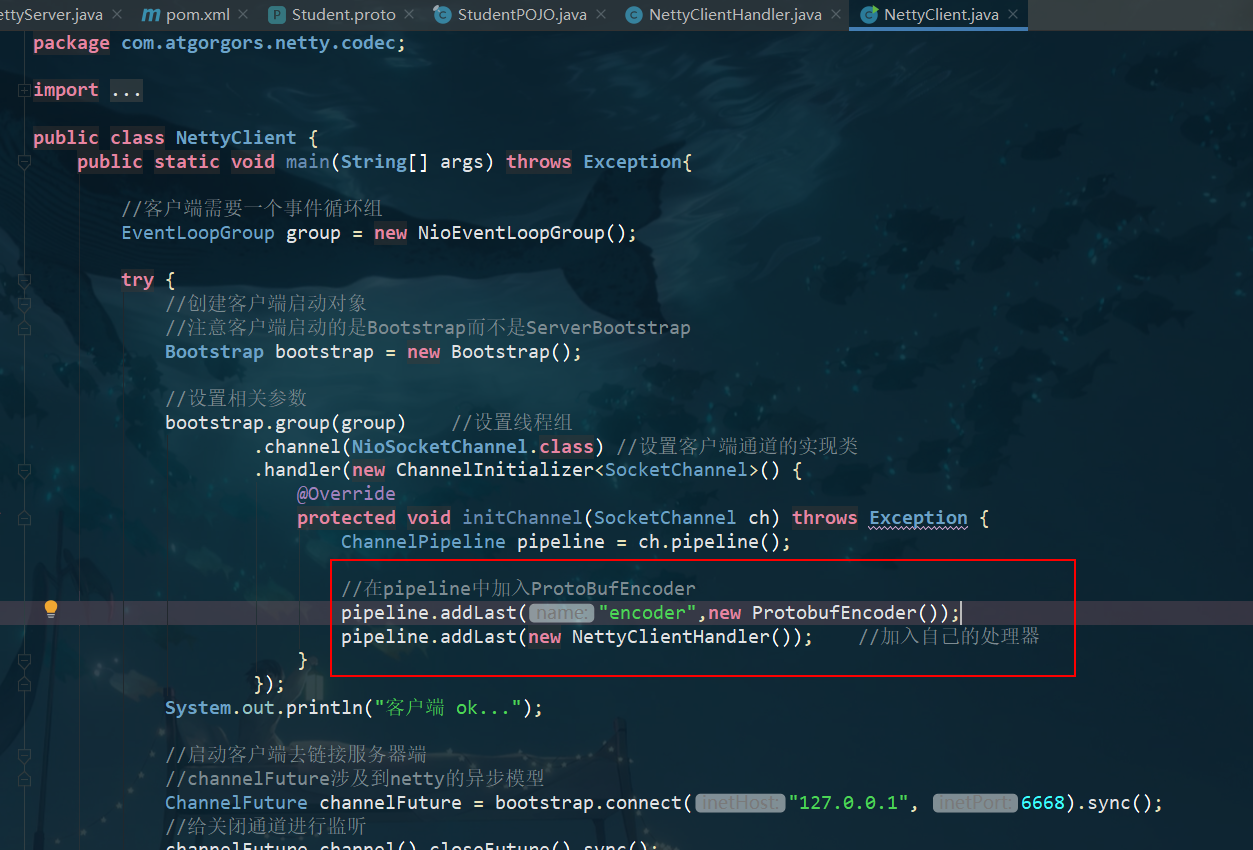The height and width of the screenshot is (850, 1253).
Task: Click the //设置相关参数 comment
Action: (236, 399)
